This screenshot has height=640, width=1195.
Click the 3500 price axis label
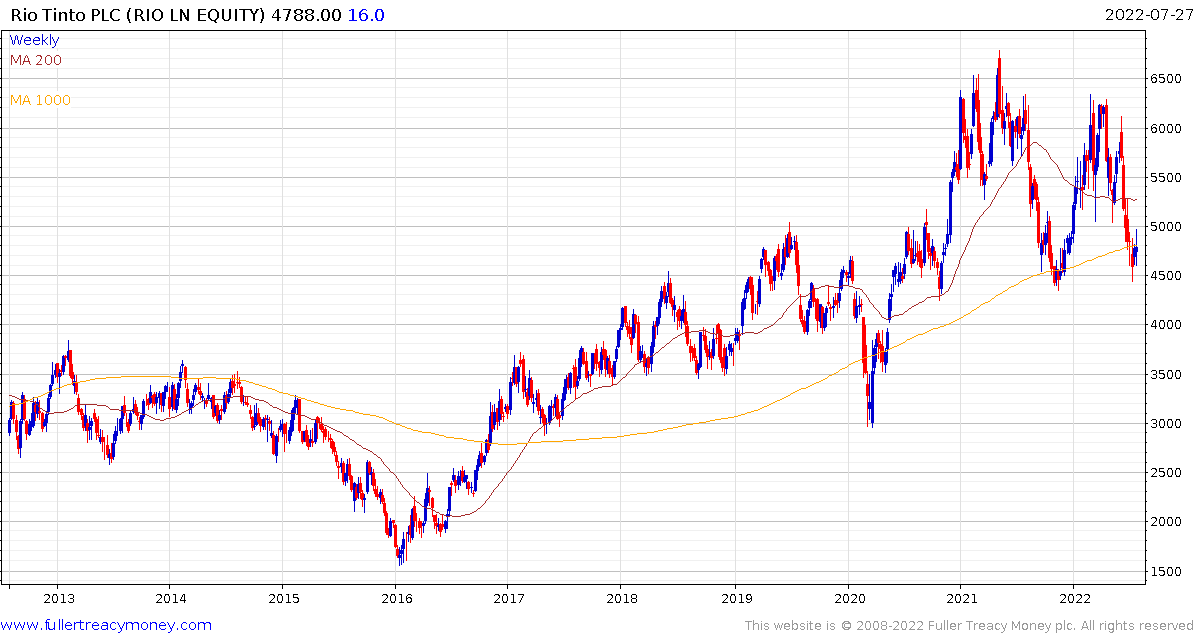(x=1168, y=374)
